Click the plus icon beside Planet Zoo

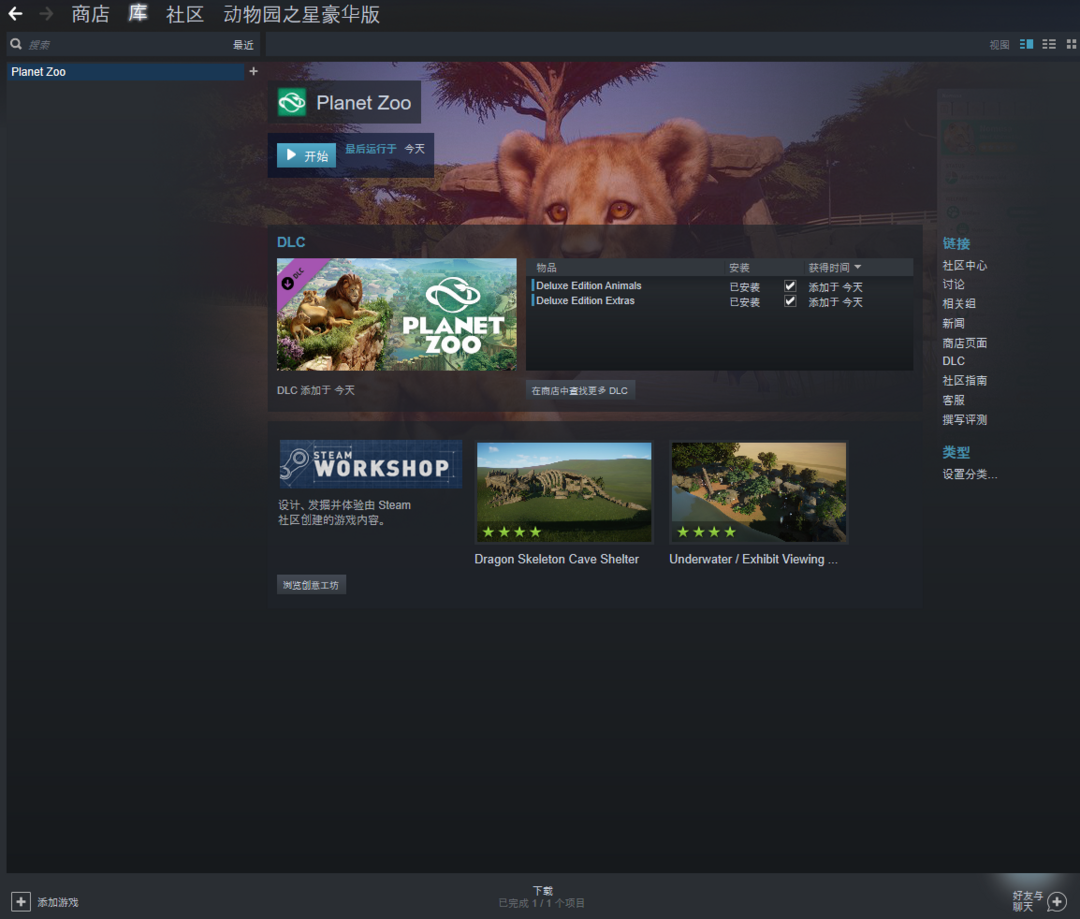click(253, 72)
